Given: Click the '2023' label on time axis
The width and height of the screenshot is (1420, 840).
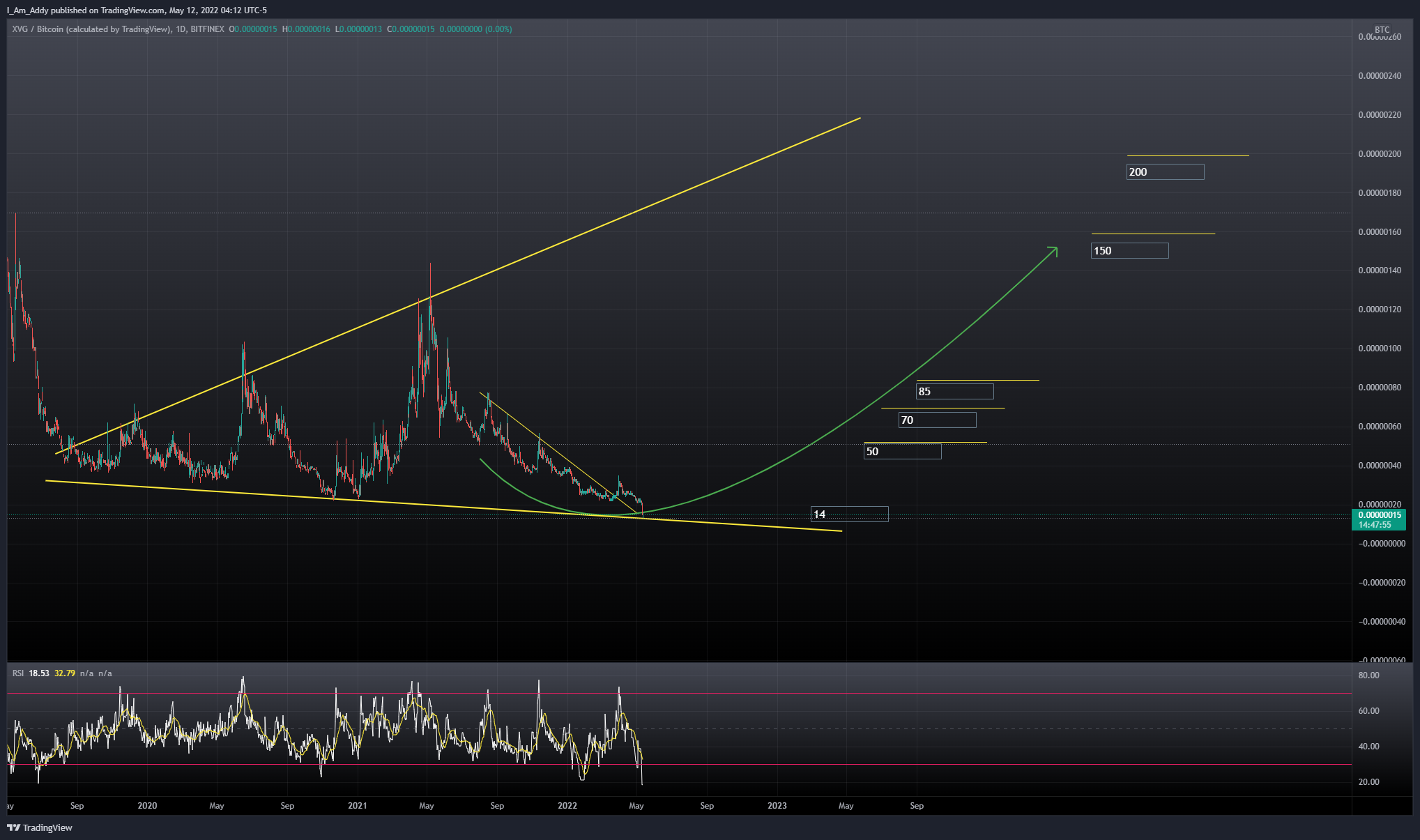Looking at the screenshot, I should click(x=777, y=806).
